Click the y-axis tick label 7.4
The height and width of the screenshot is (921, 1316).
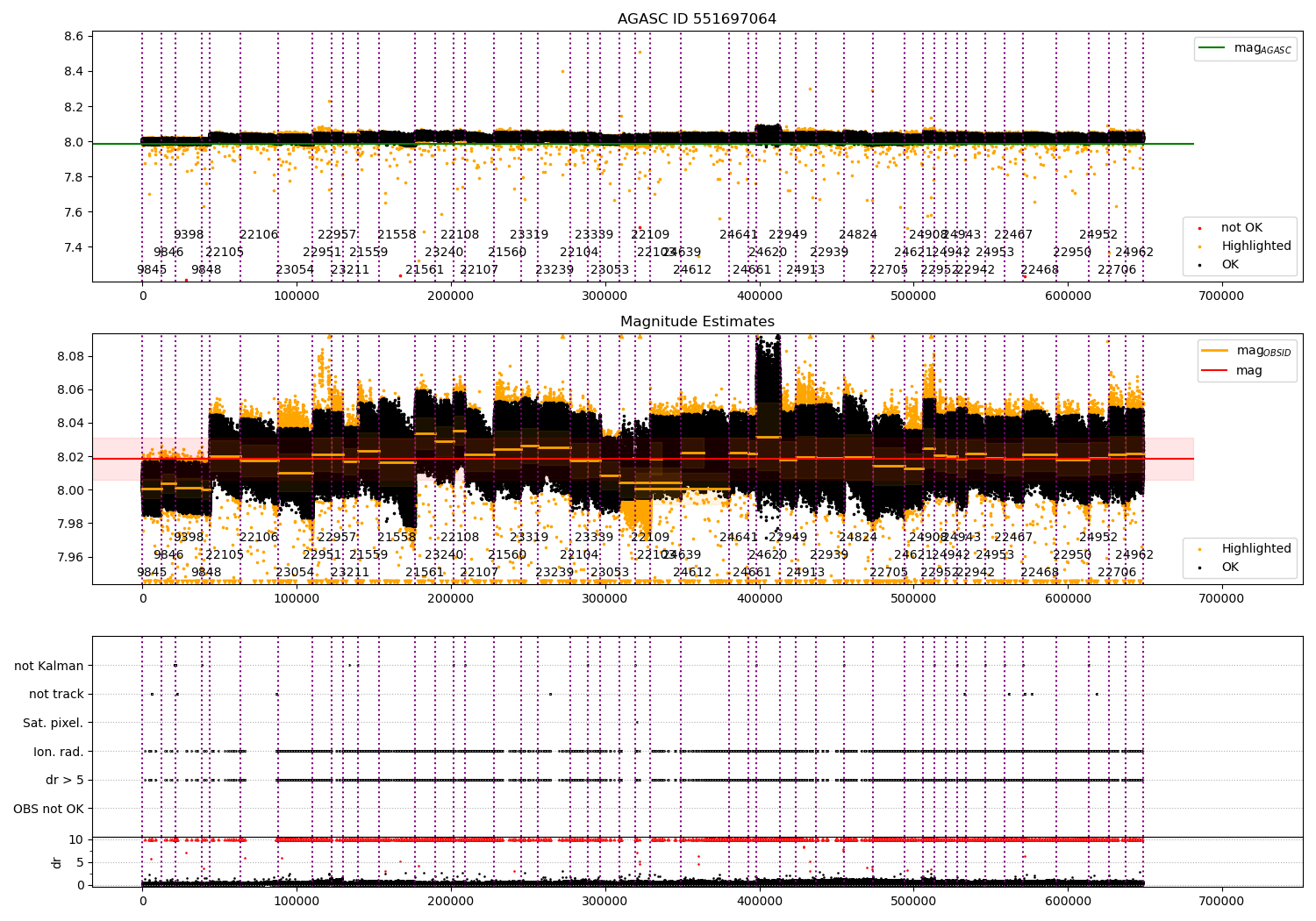coord(74,247)
